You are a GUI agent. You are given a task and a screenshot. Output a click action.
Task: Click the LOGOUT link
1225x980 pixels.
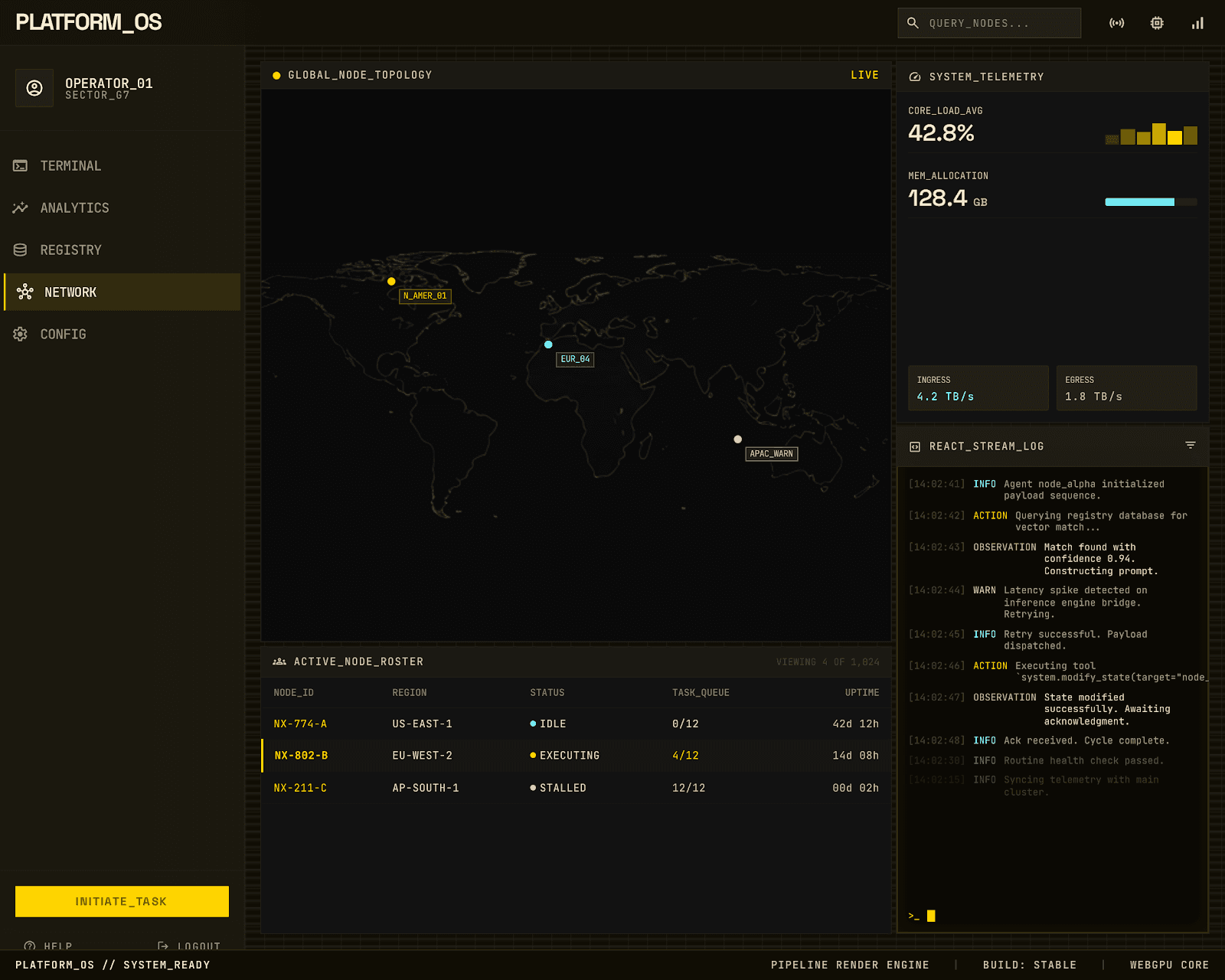click(x=189, y=946)
